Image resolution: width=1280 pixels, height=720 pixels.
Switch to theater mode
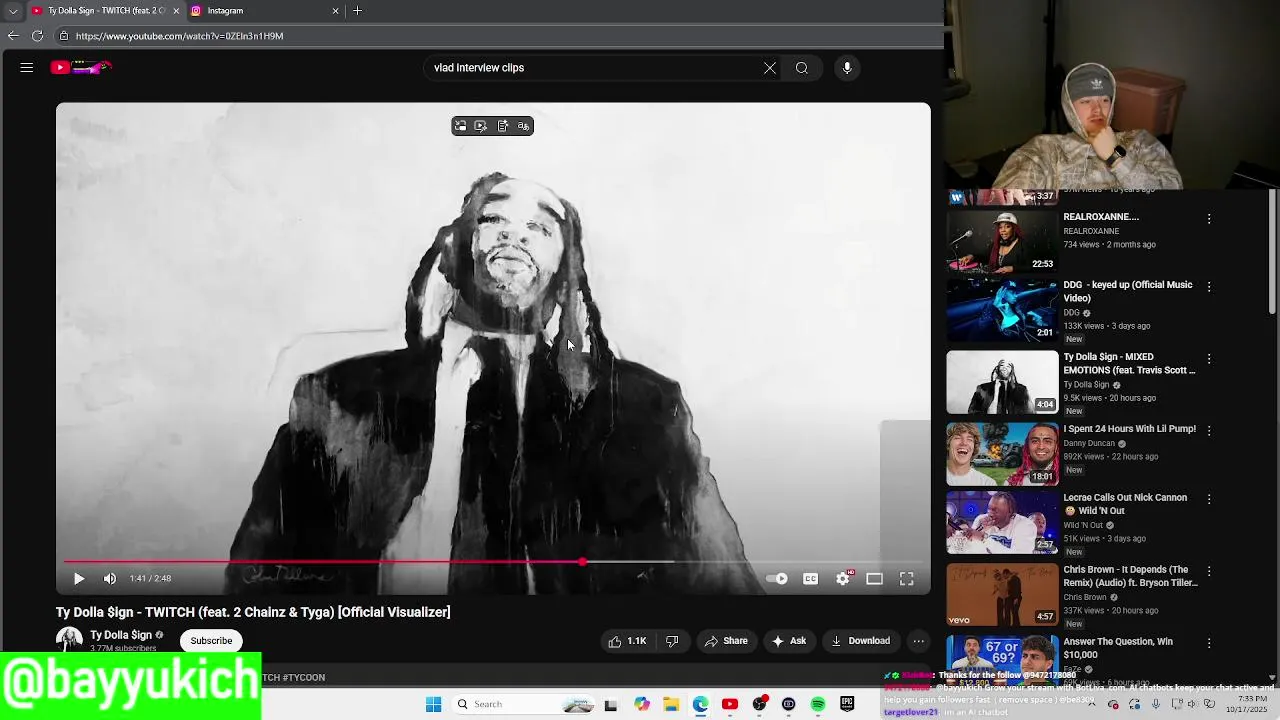pos(875,578)
